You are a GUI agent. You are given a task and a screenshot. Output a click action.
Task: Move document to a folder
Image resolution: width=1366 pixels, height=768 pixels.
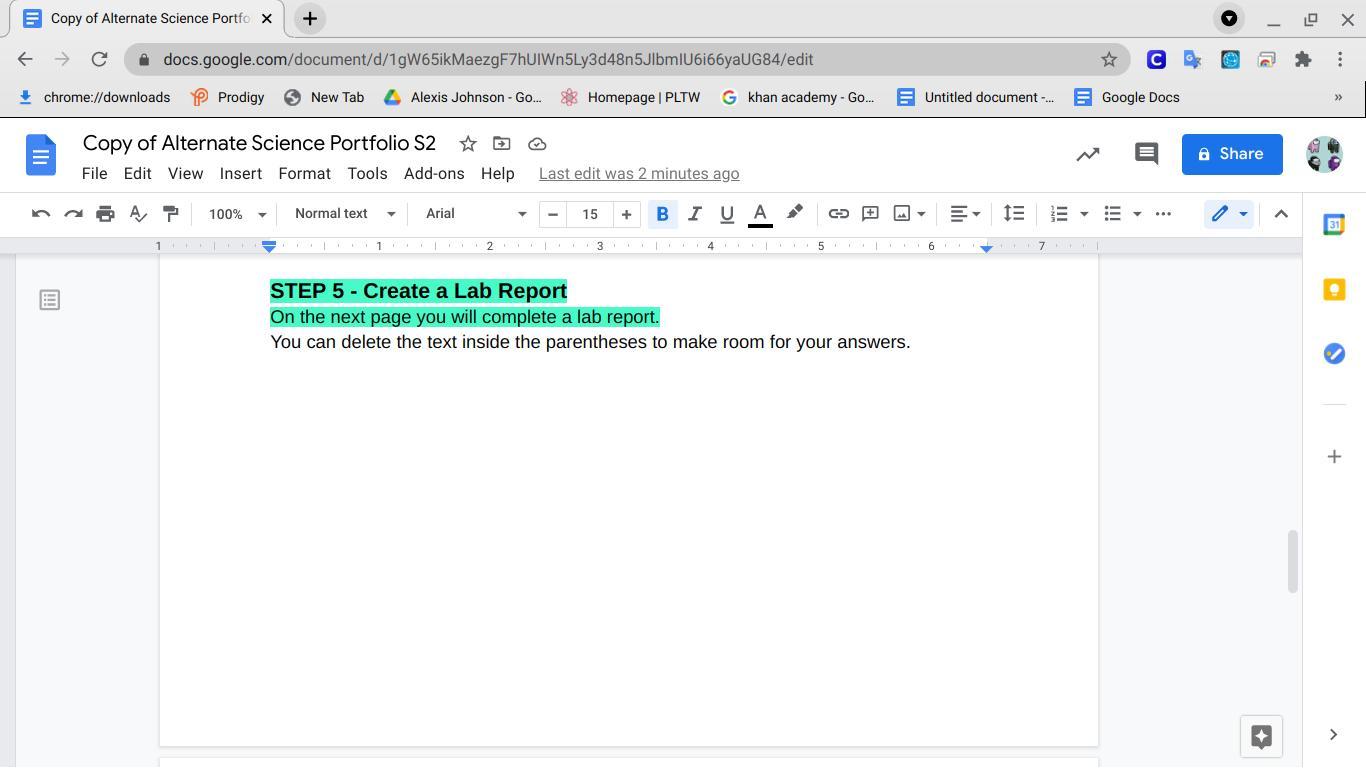pyautogui.click(x=502, y=144)
